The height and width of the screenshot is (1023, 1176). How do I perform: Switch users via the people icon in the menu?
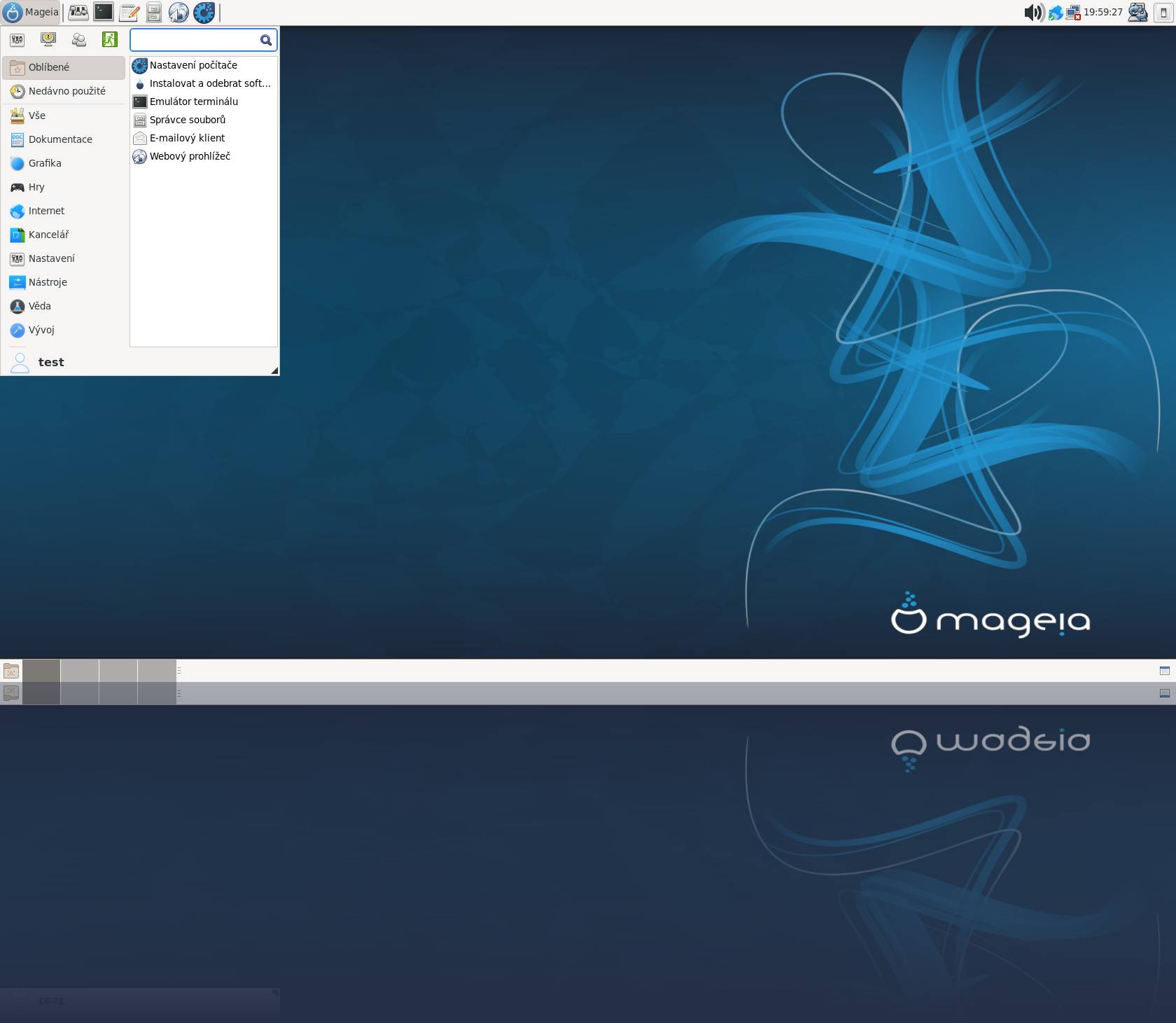(x=79, y=40)
